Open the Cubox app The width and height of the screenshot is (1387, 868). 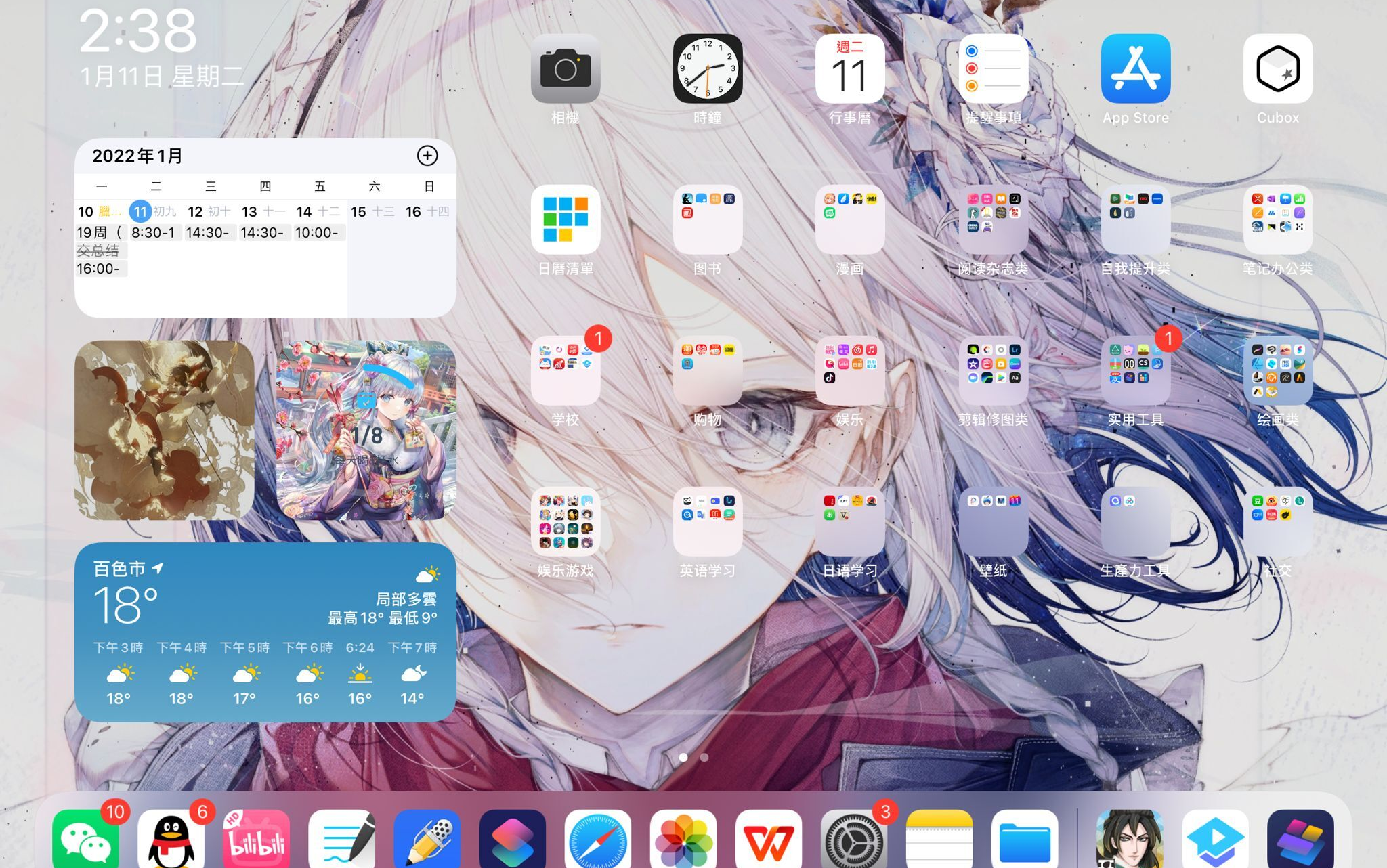[x=1278, y=68]
